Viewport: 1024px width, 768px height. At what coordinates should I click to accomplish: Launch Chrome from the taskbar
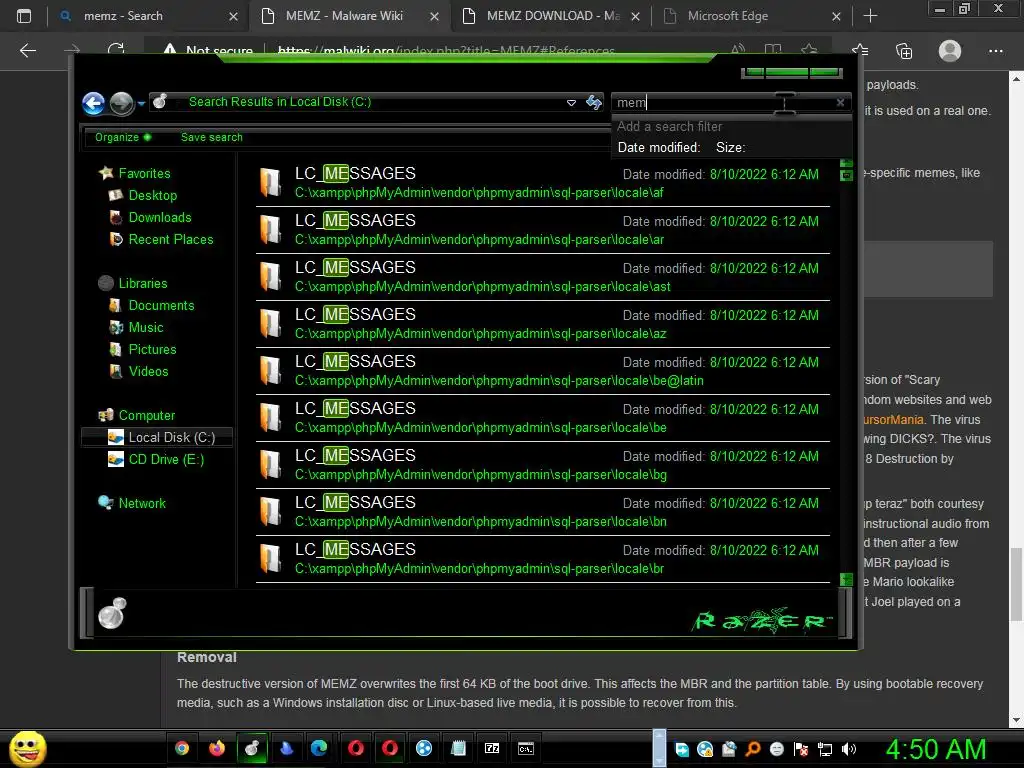(x=182, y=748)
